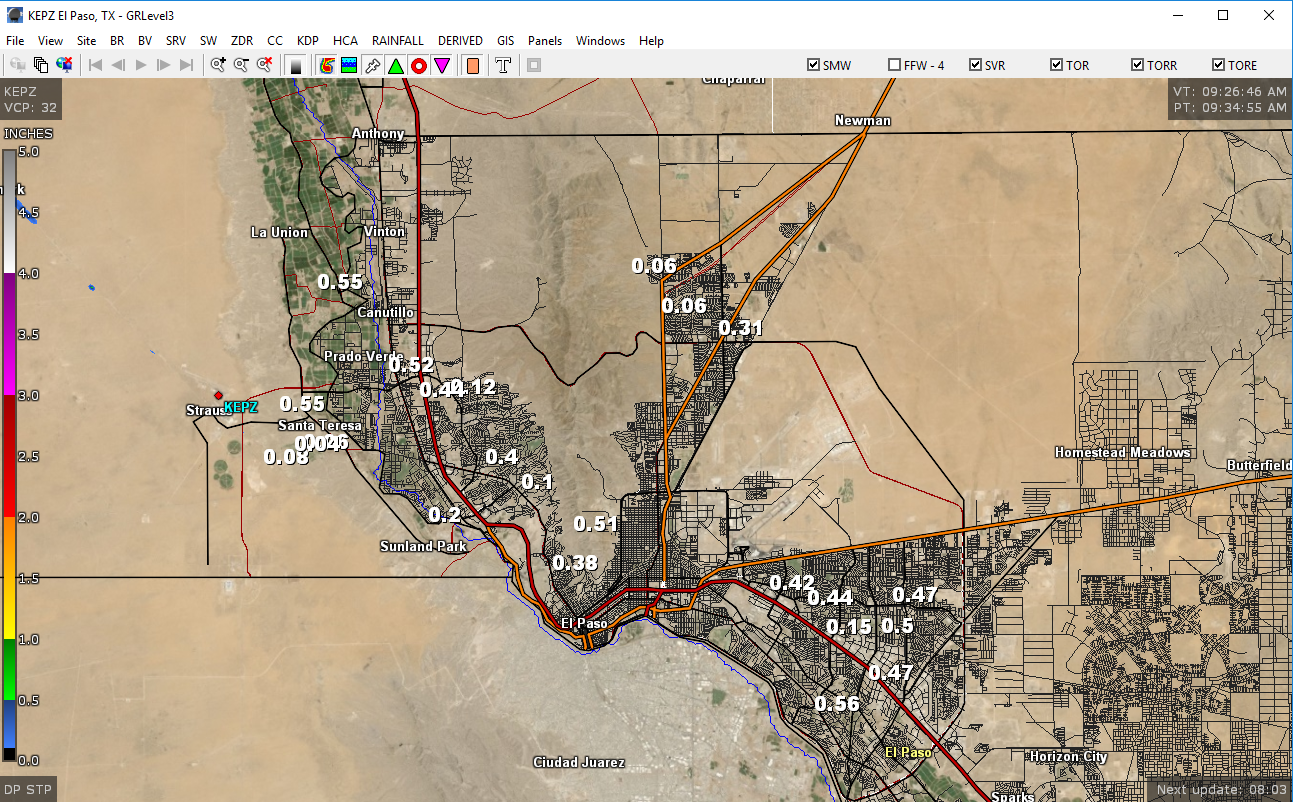Click the KEPZ radar site label

click(241, 407)
